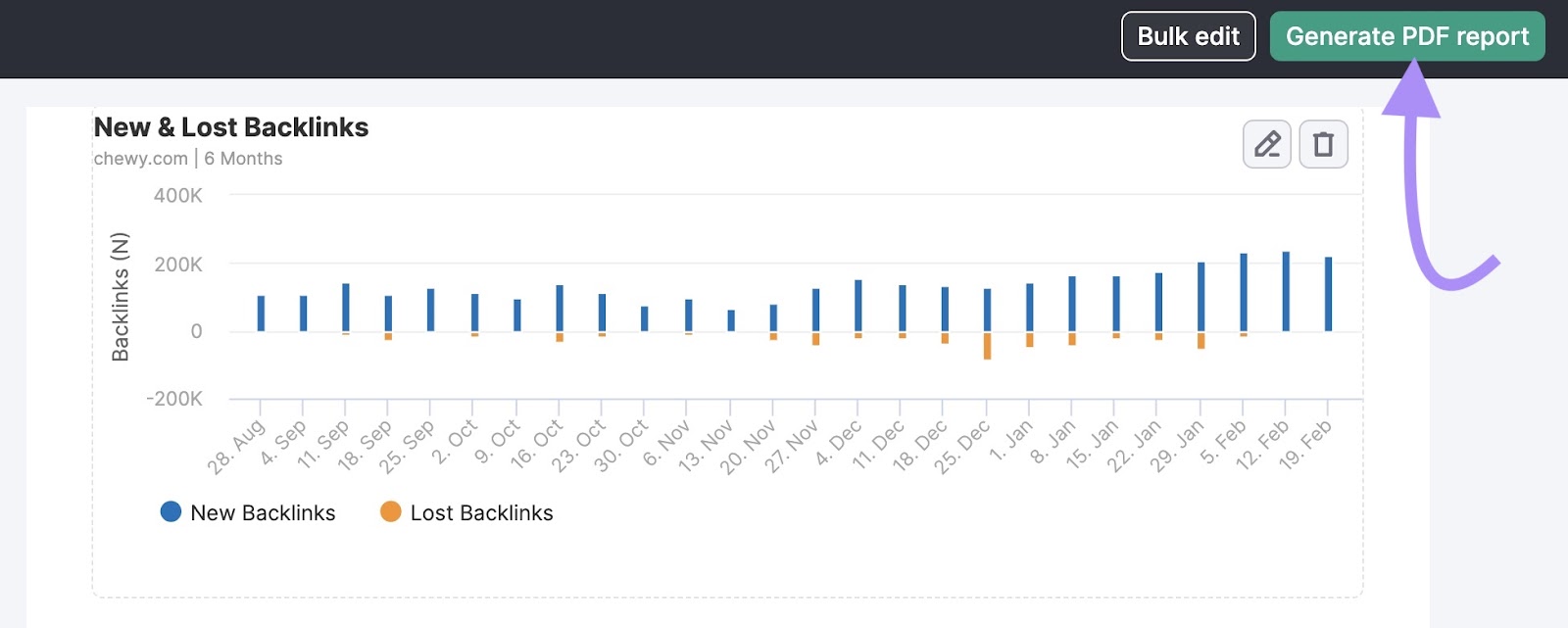Click the 6 Months period label

243,159
